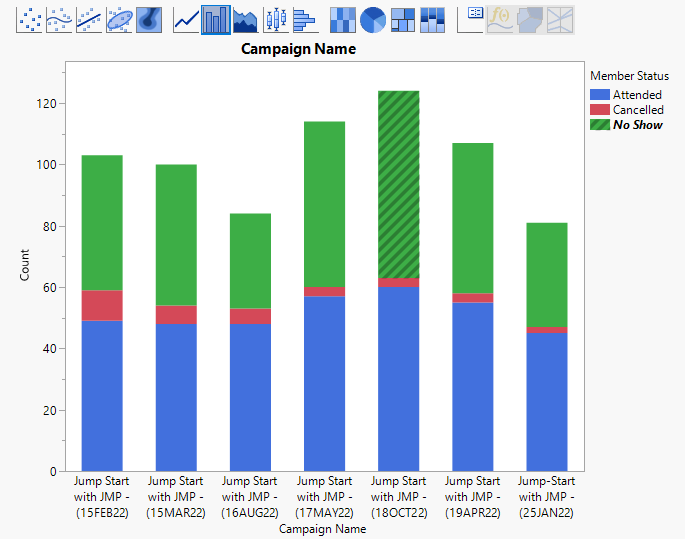Select the Ellipse element icon
The image size is (685, 539).
point(119,20)
